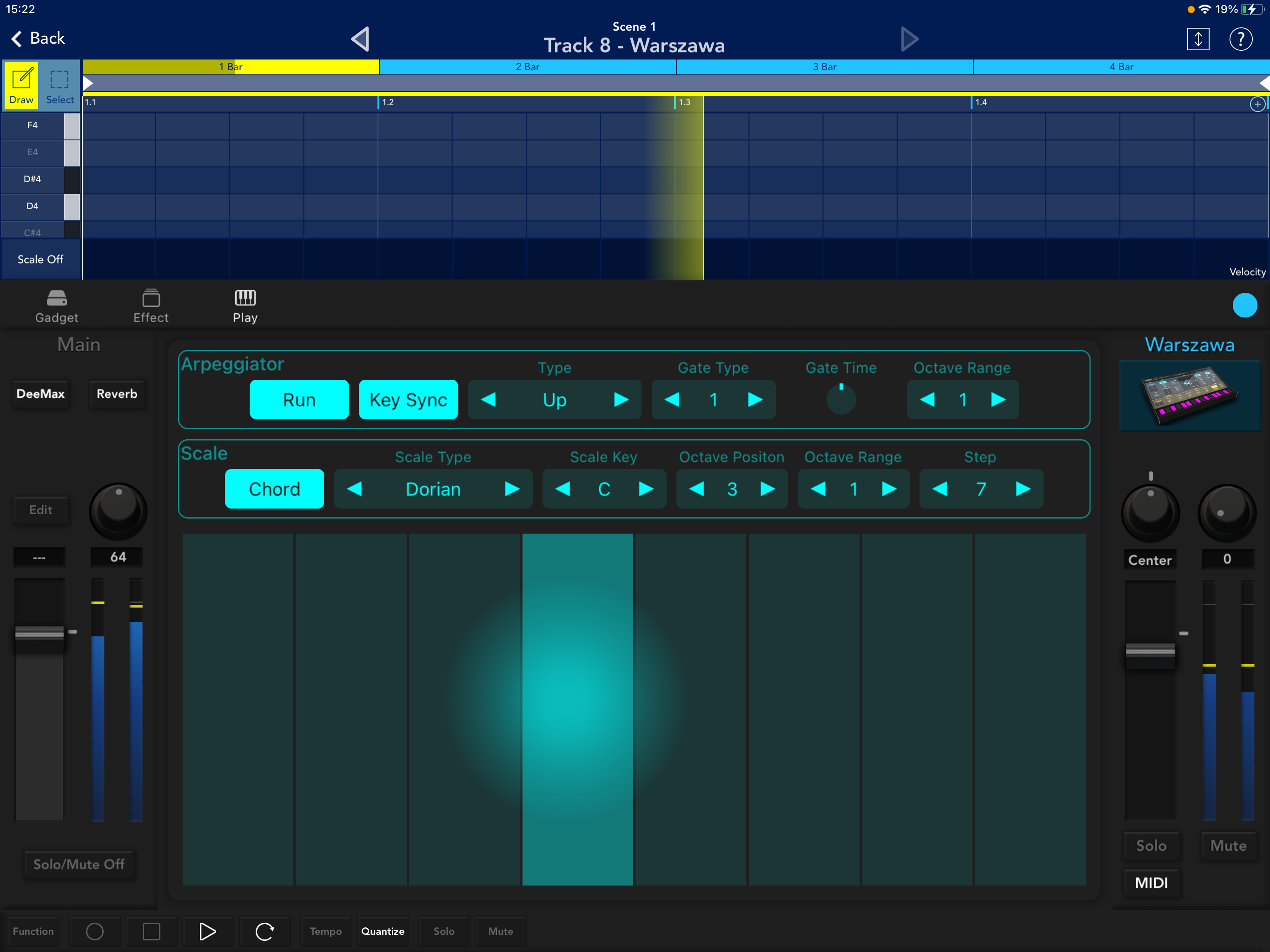
Task: Select the Draw tool
Action: click(x=21, y=85)
